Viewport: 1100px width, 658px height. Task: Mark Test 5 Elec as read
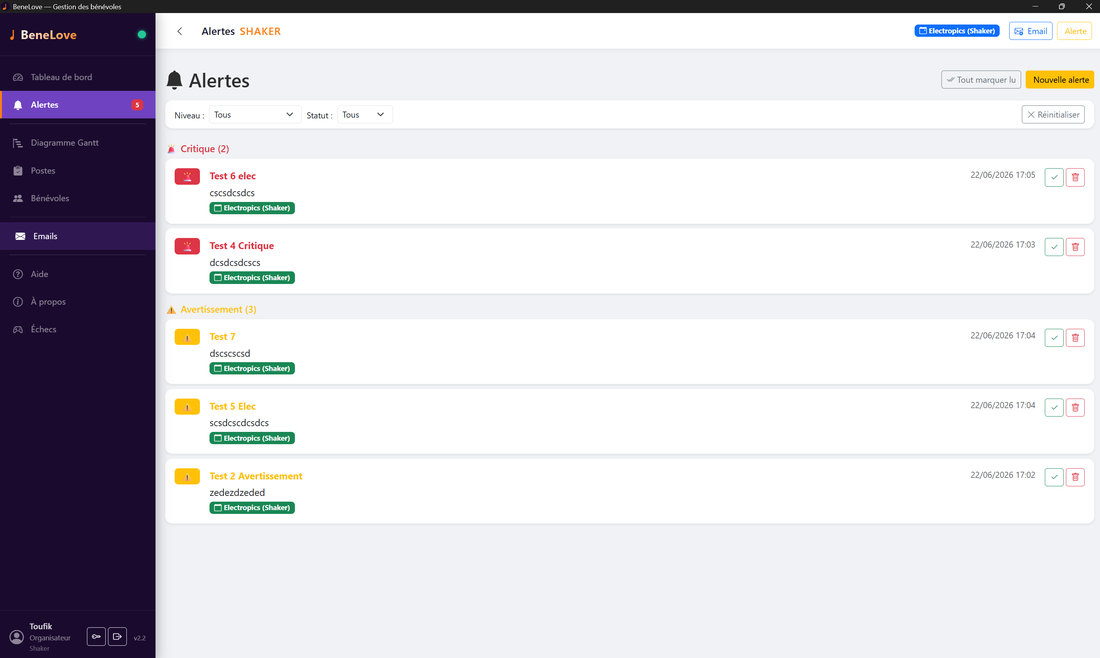click(x=1054, y=408)
